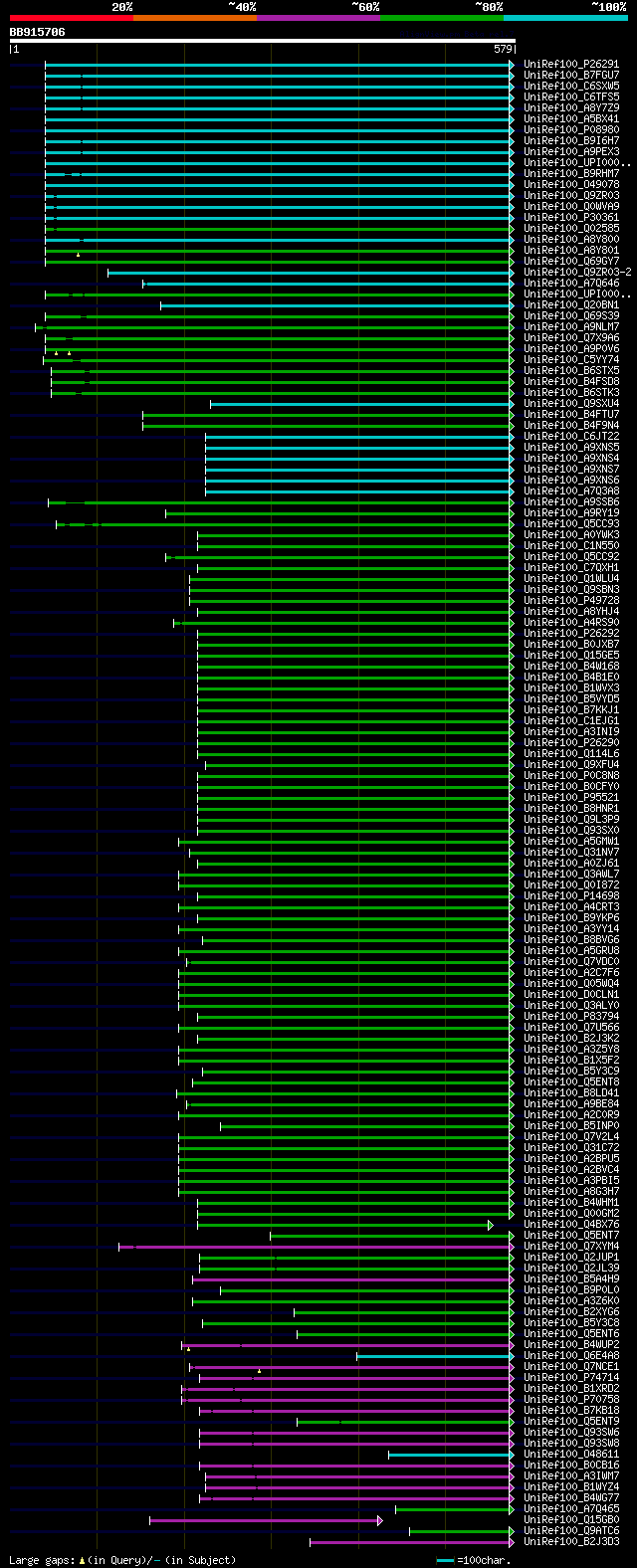Select the UniRef100_Q9ATC6 label
This screenshot has width=637, height=1568.
point(571,1530)
